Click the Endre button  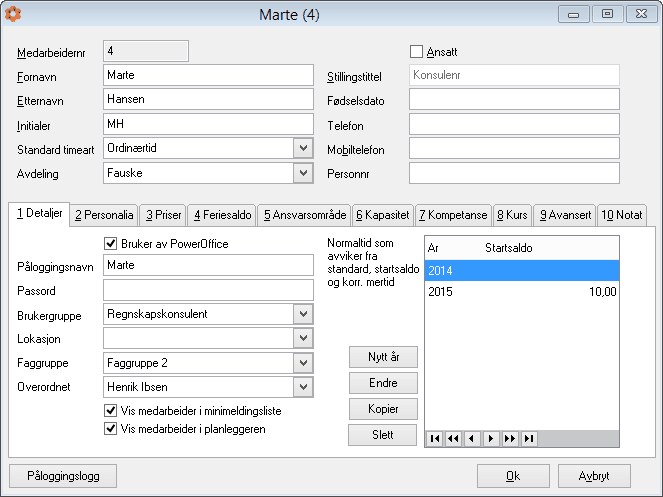(383, 383)
